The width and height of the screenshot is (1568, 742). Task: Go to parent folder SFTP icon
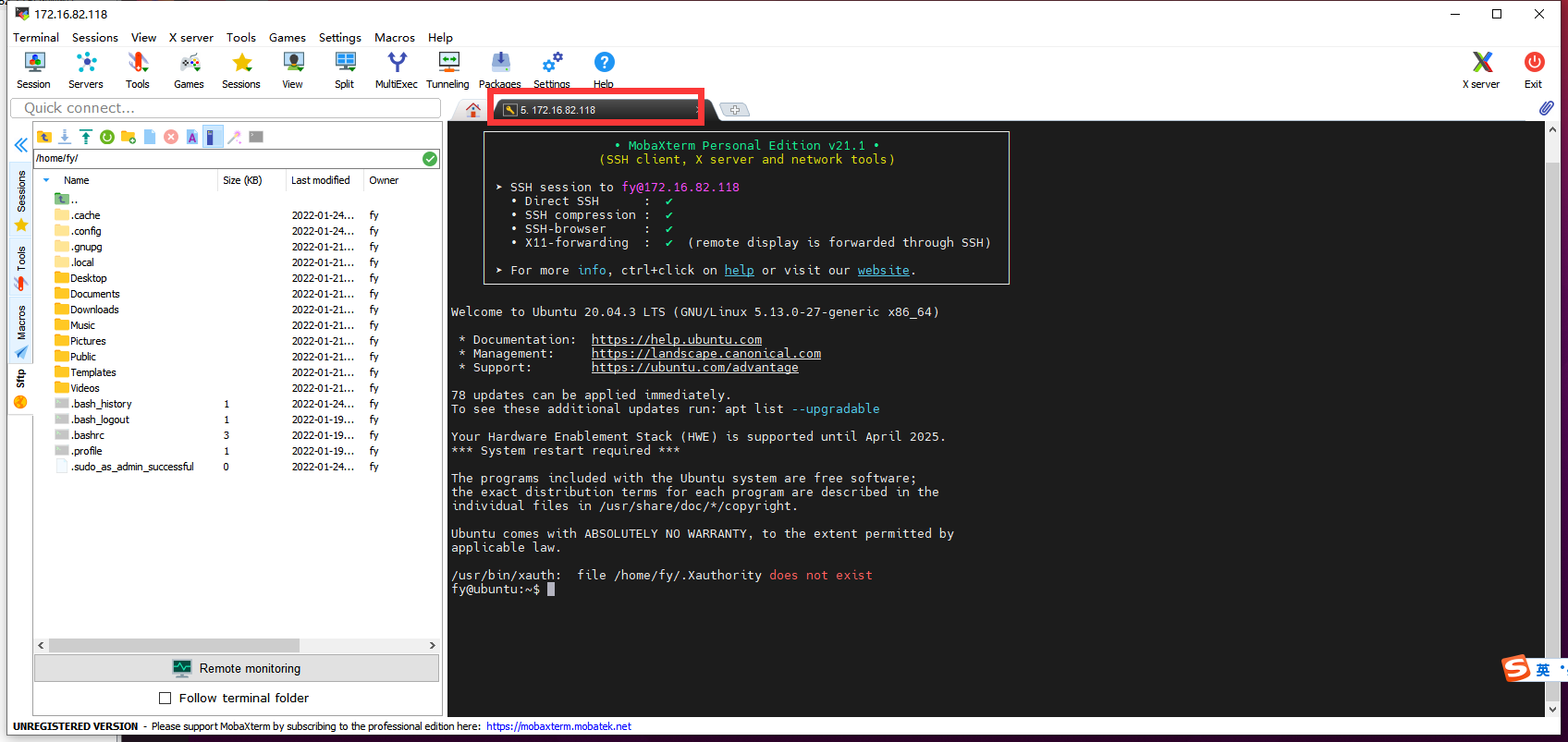pos(44,137)
